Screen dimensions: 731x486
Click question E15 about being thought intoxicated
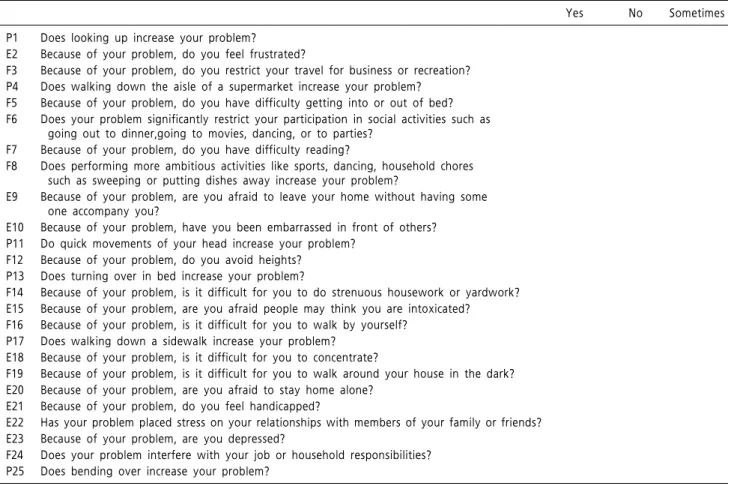[255, 309]
